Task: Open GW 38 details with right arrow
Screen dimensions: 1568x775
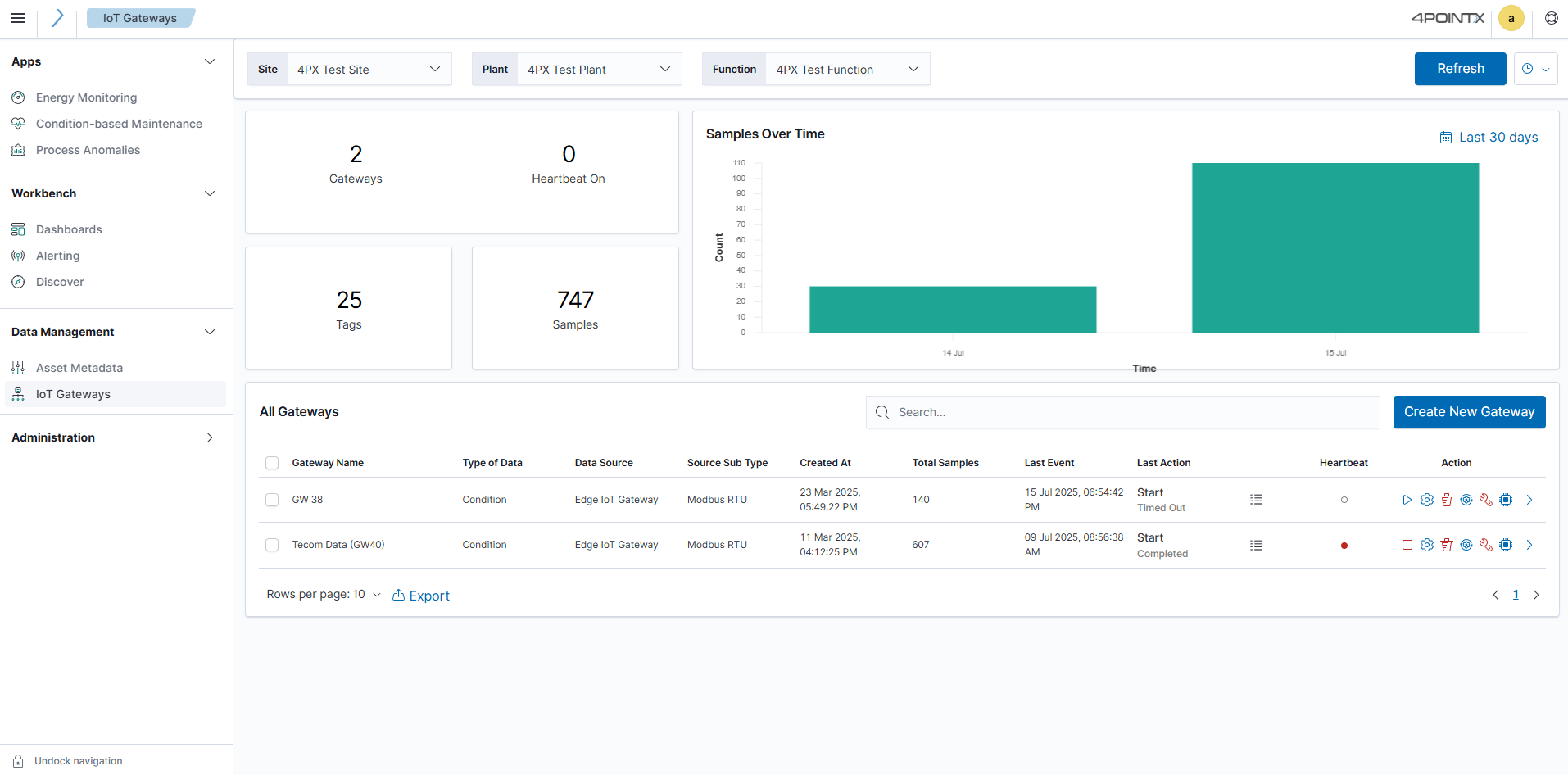Action: click(1529, 500)
